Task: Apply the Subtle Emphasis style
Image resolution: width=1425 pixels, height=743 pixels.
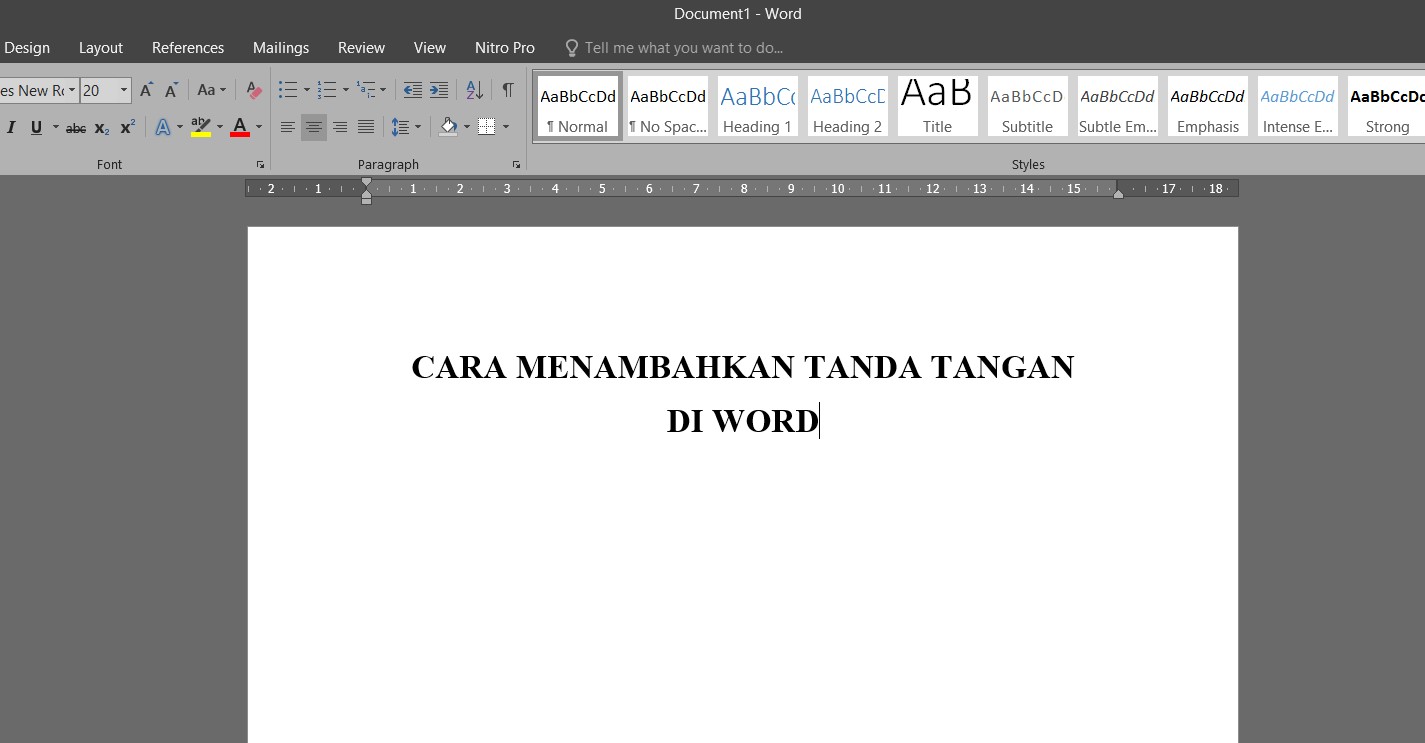Action: 1118,106
